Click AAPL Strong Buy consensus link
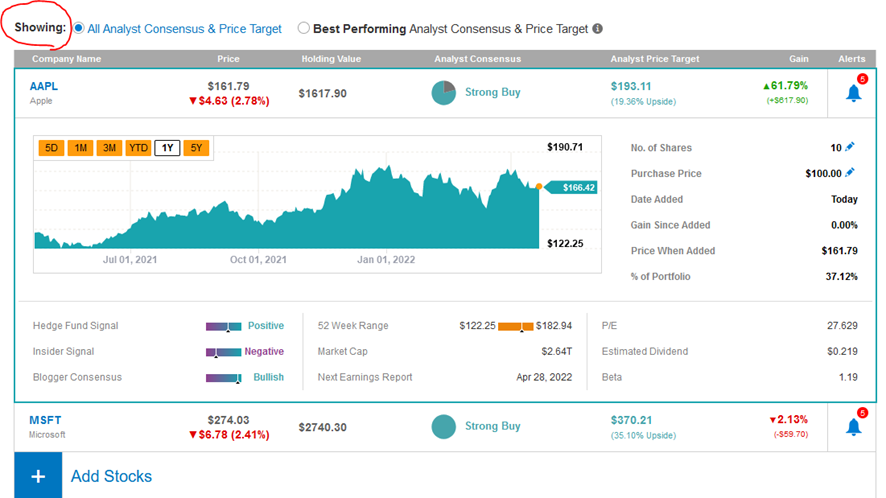Viewport: 886px width, 498px height. click(x=493, y=92)
